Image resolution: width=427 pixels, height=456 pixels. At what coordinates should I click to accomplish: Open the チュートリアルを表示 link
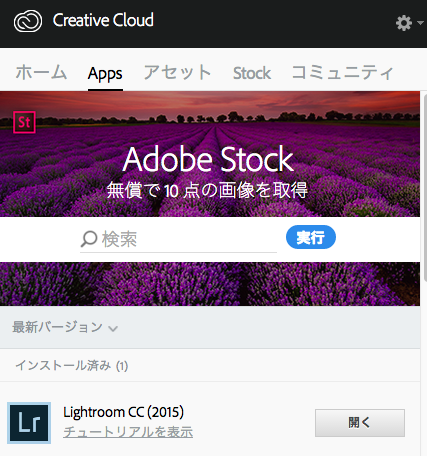pos(128,432)
